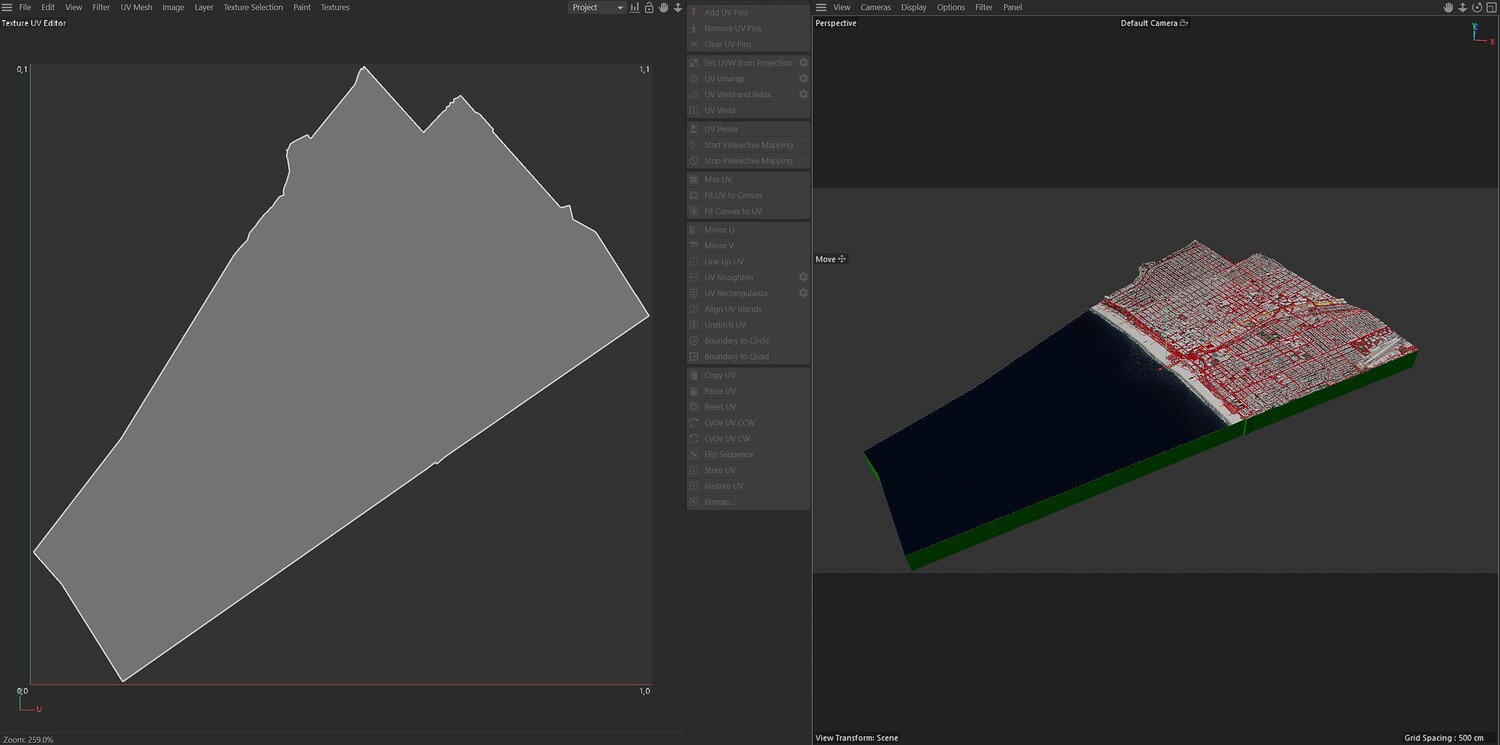This screenshot has height=745, width=1500.
Task: Open the Texture UV Editor hamburger menu
Action: tap(7, 7)
